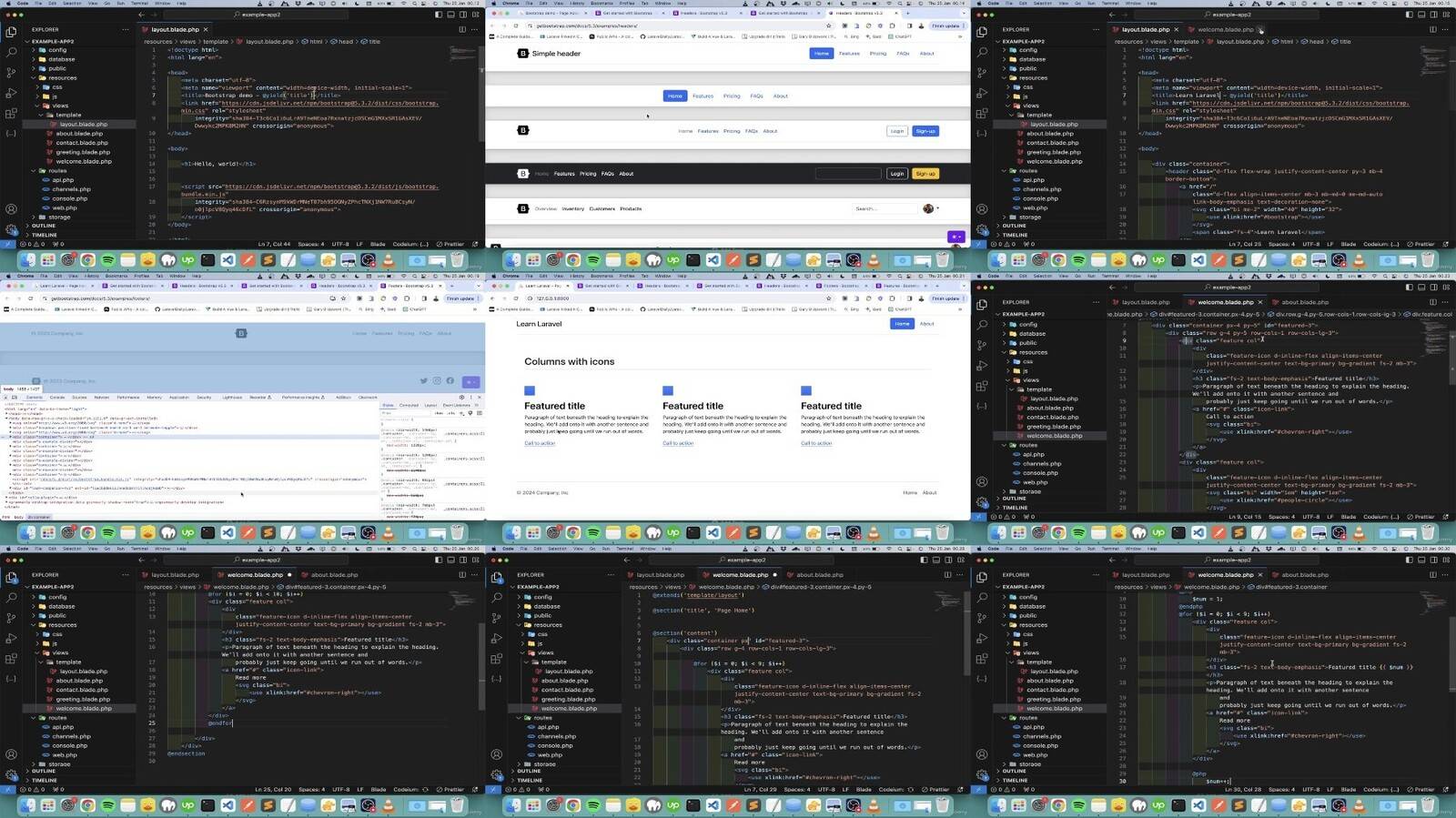Click the "Columns with icons" heading

570,361
